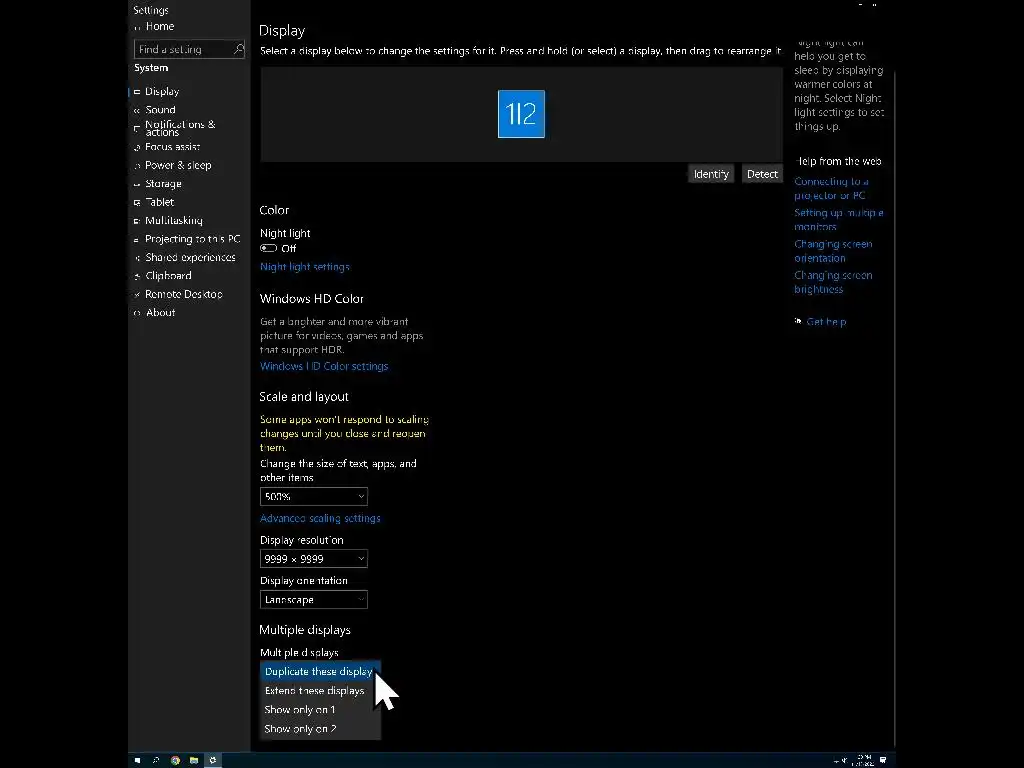Open Setting up multiple monitors link
This screenshot has width=1024, height=768.
(x=839, y=219)
